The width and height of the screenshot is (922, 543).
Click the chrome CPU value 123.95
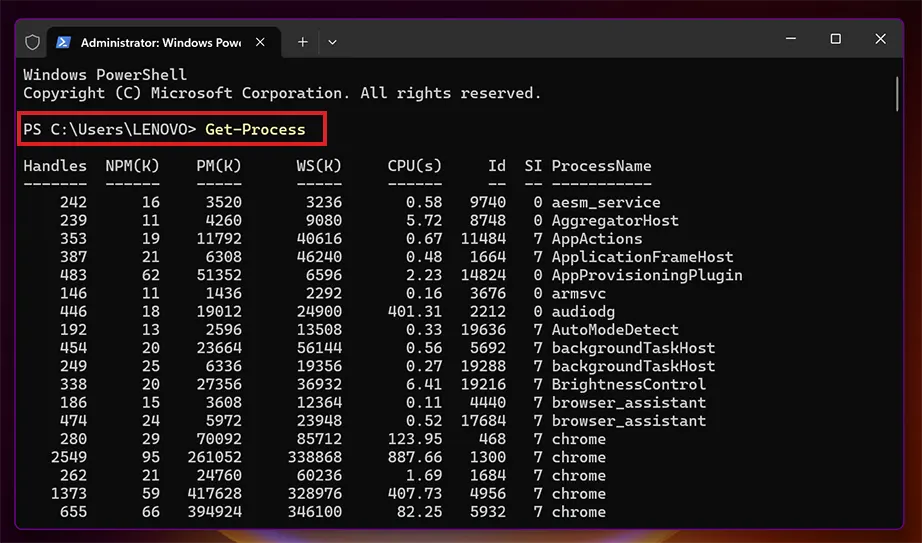click(x=415, y=439)
